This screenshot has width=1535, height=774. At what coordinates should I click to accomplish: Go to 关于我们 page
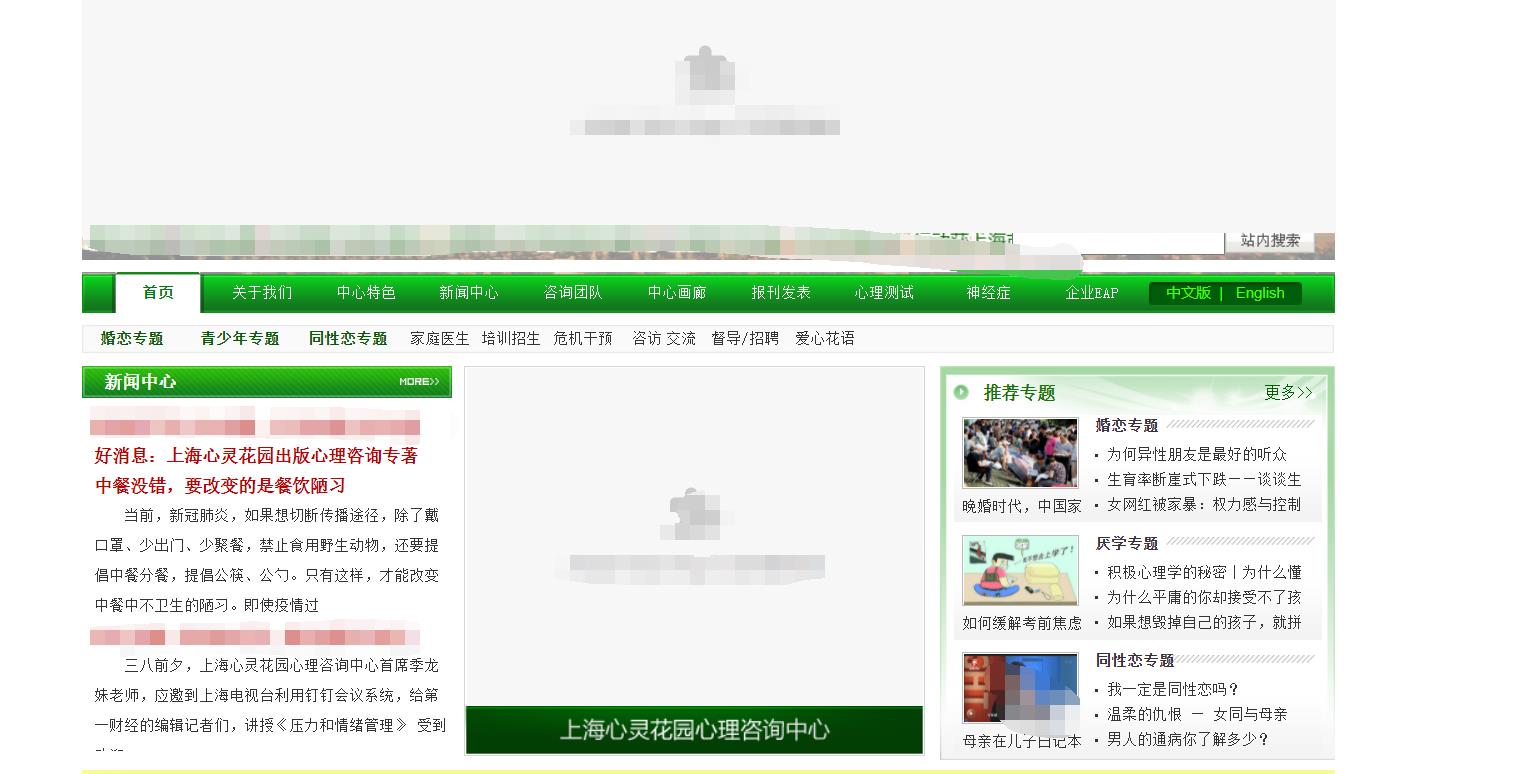point(262,293)
